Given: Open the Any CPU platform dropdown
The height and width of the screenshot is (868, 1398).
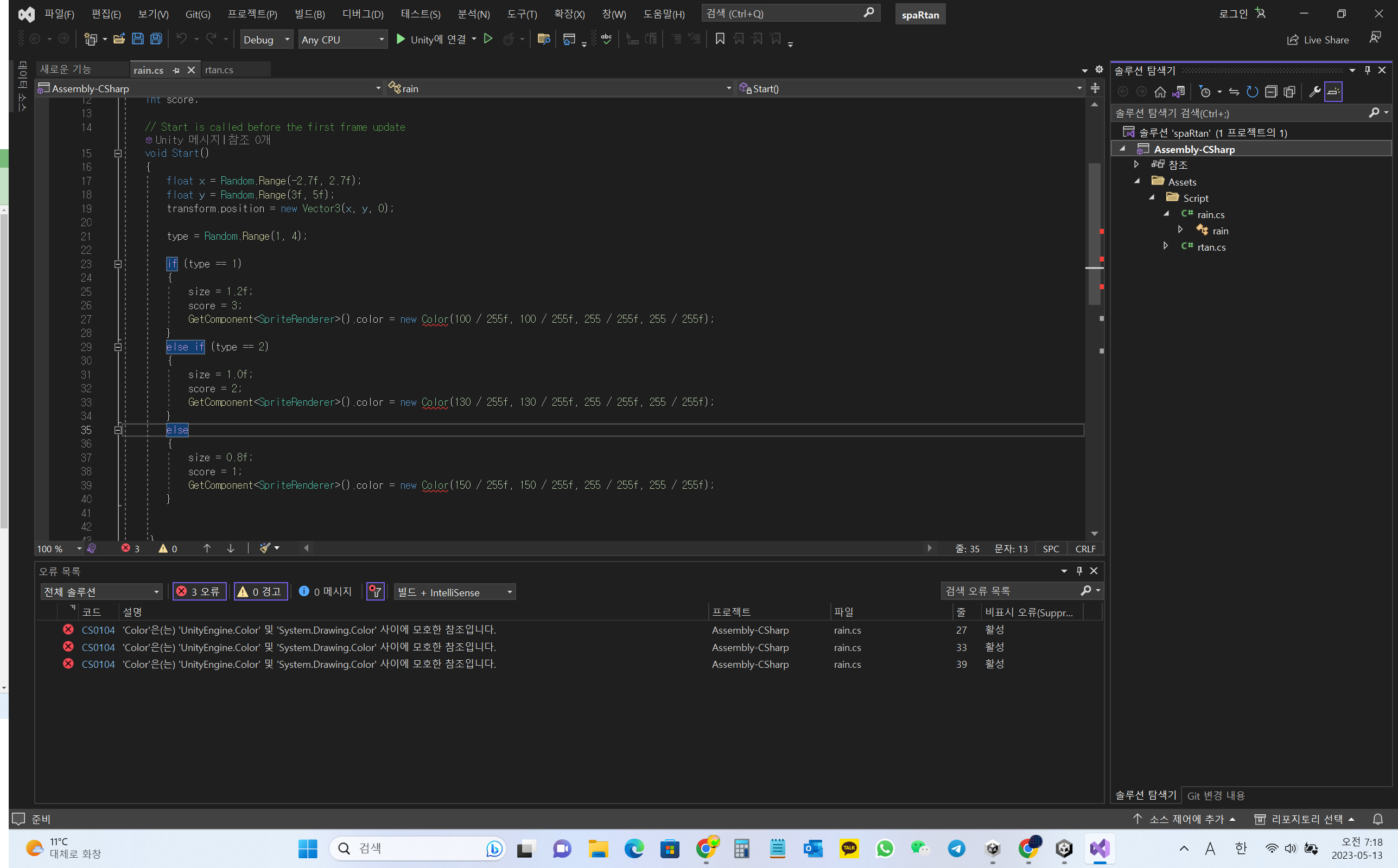Looking at the screenshot, I should (x=343, y=40).
